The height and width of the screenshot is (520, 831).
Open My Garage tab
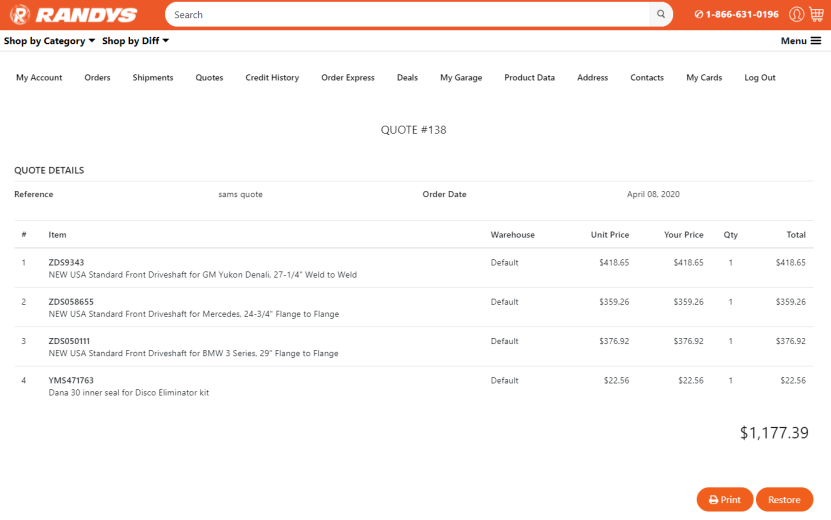click(461, 77)
